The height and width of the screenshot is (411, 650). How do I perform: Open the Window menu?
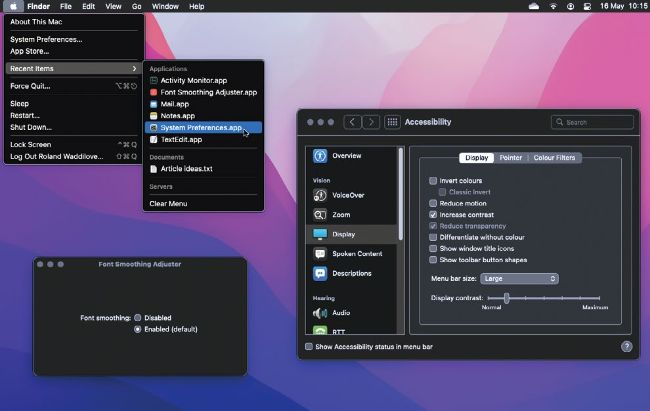coord(165,6)
